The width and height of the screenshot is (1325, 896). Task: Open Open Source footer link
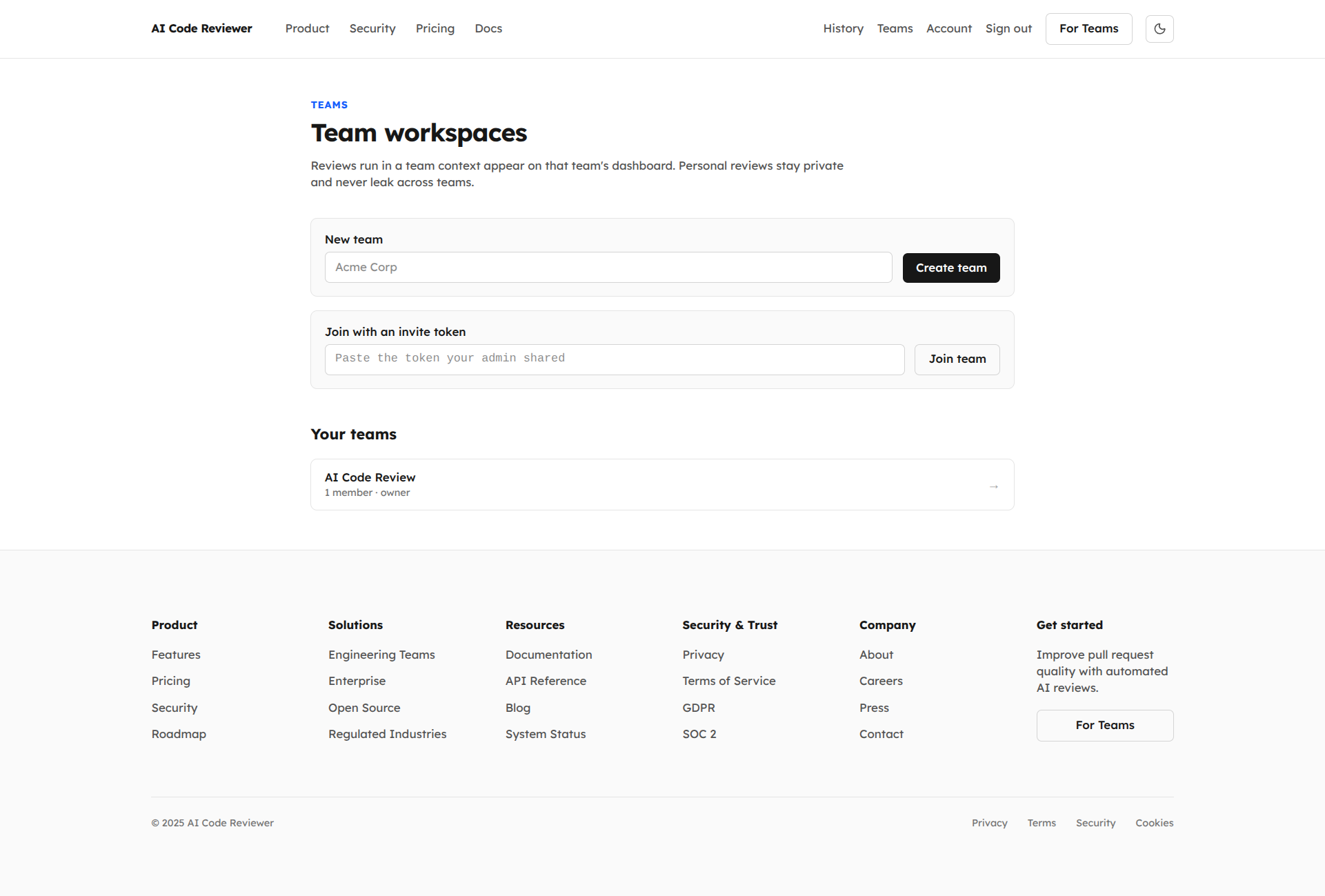click(364, 708)
